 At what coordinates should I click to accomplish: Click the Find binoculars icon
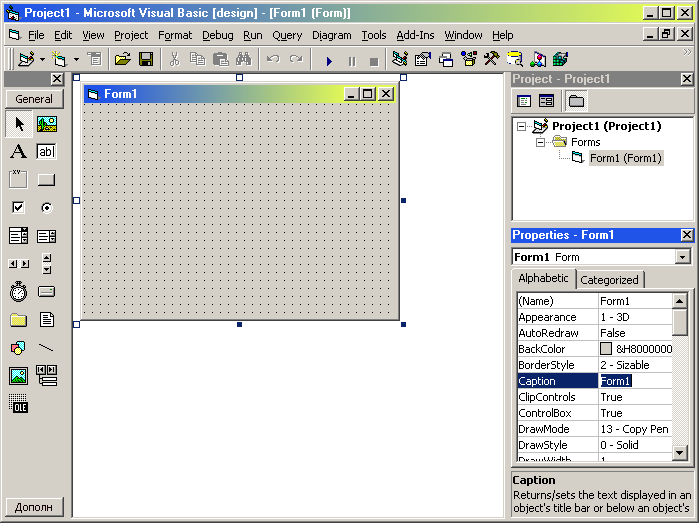tap(244, 59)
